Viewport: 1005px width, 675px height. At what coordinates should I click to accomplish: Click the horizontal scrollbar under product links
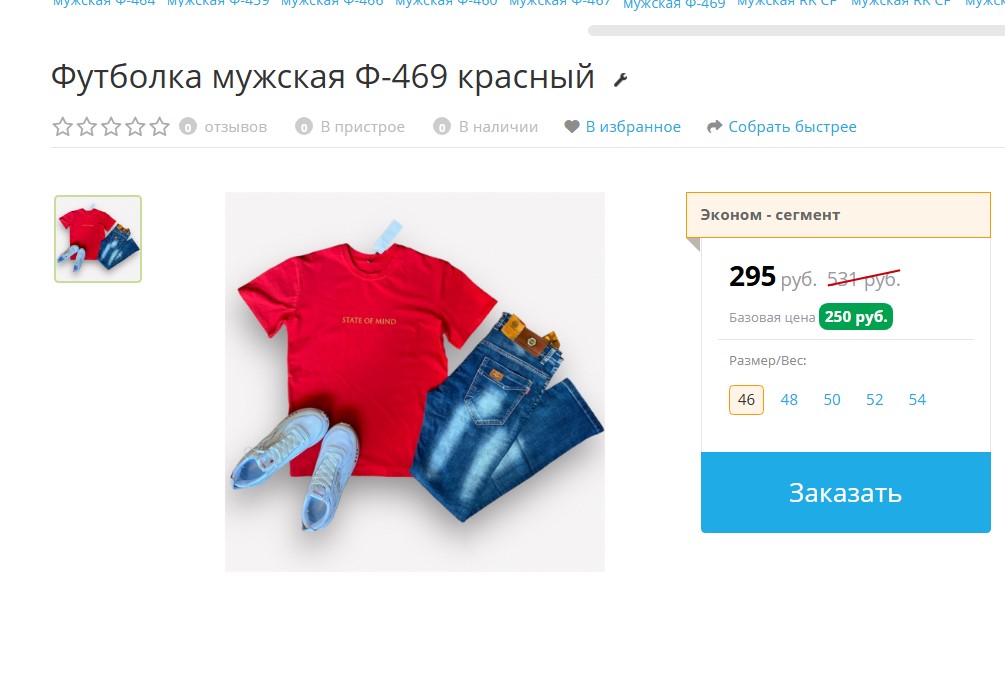(796, 31)
